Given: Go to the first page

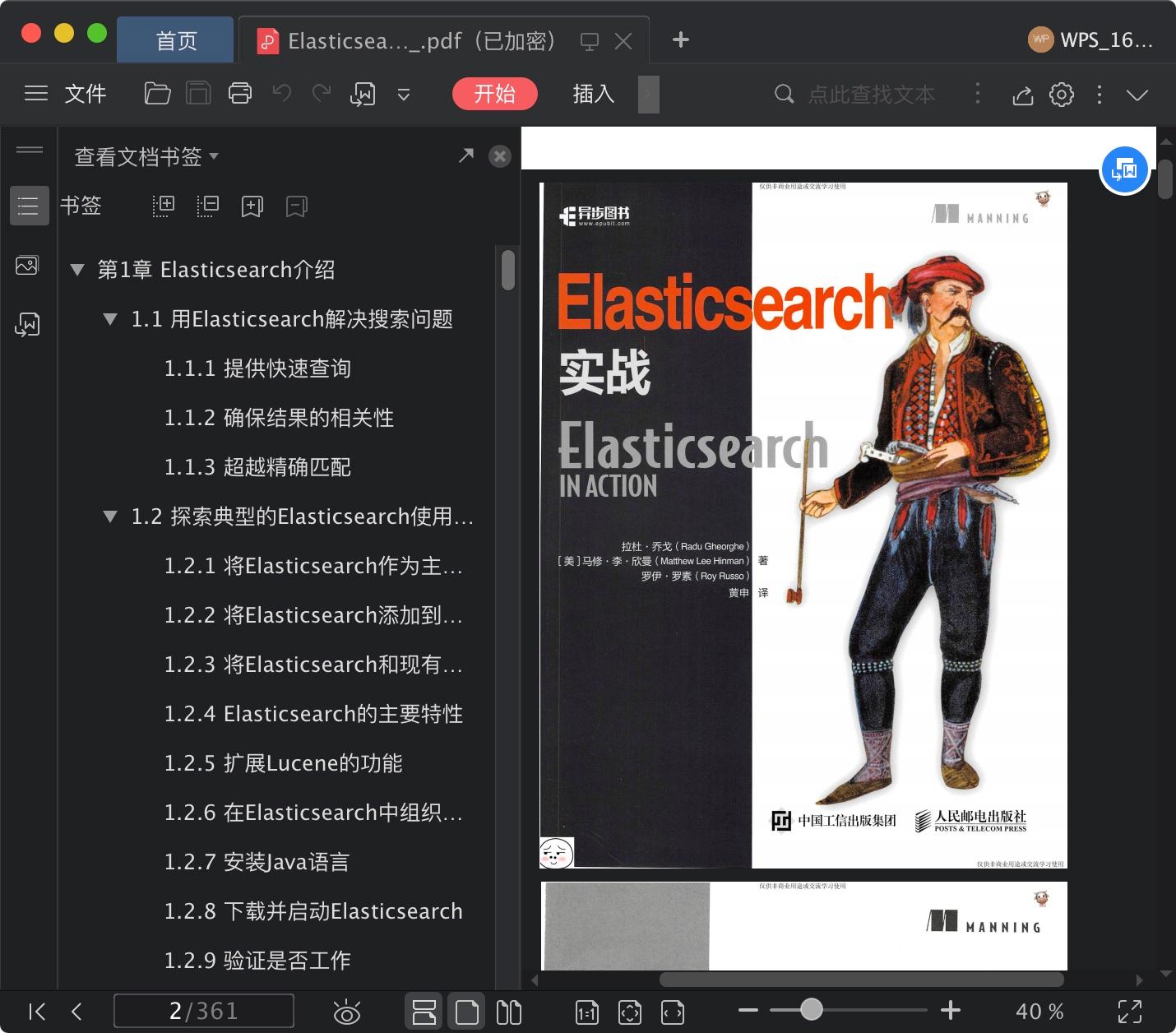Looking at the screenshot, I should (37, 1012).
